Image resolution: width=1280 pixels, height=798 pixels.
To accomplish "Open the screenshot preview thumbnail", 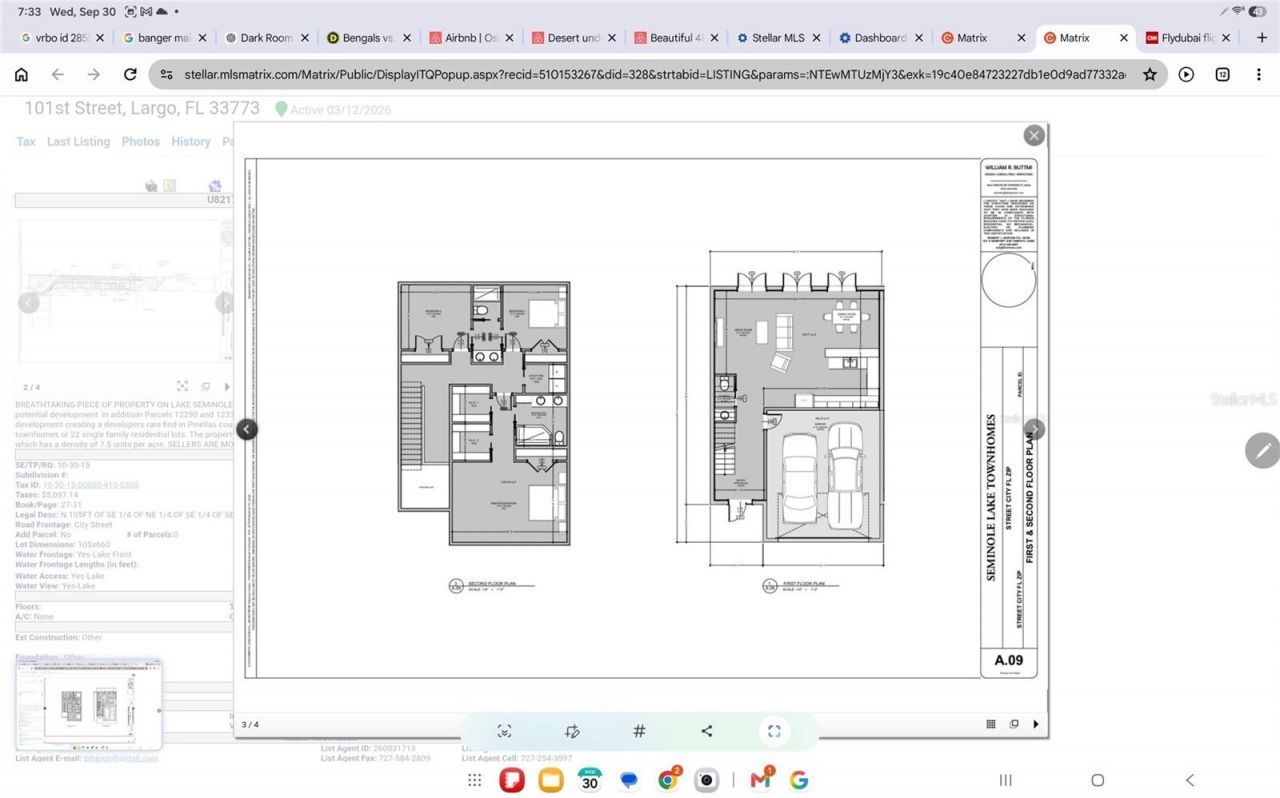I will tap(88, 705).
